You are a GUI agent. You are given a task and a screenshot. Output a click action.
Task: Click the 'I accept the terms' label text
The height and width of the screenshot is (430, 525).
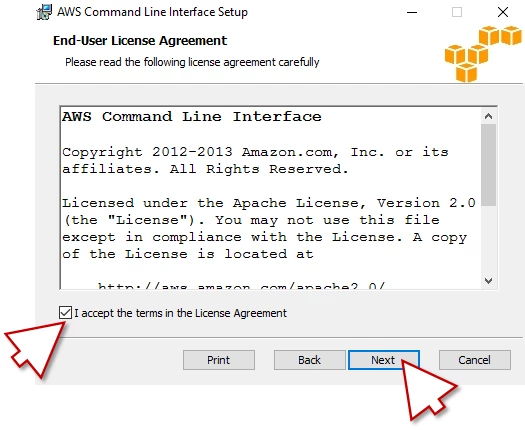[x=180, y=313]
